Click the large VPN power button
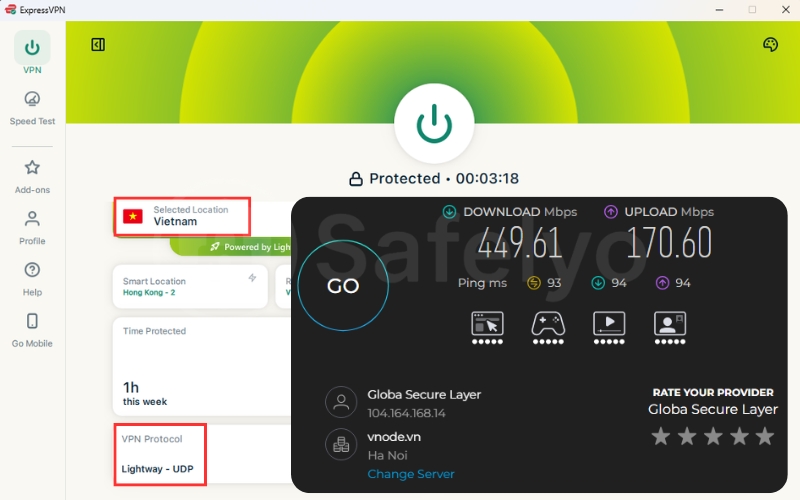Image resolution: width=800 pixels, height=500 pixels. coord(434,123)
